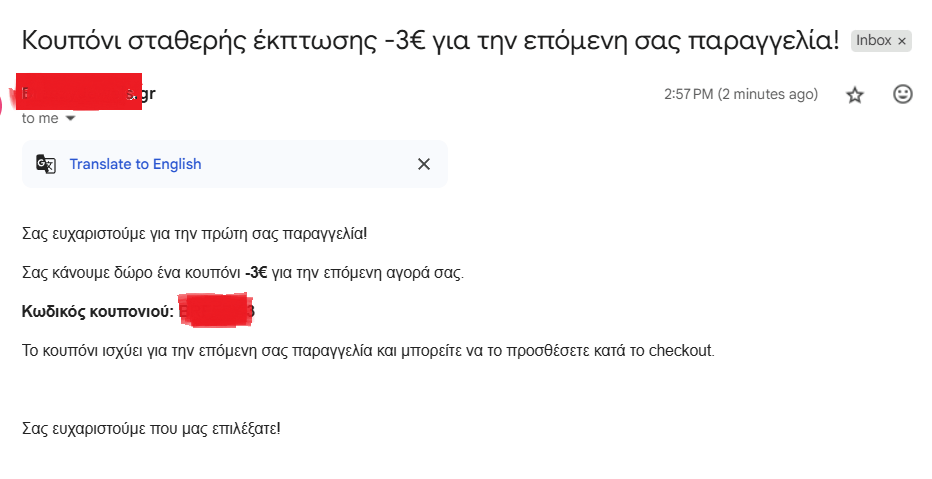
Task: Click the closing line 'Σας ευχαριστούμε που μας επιλέξατε!'
Action: (151, 429)
